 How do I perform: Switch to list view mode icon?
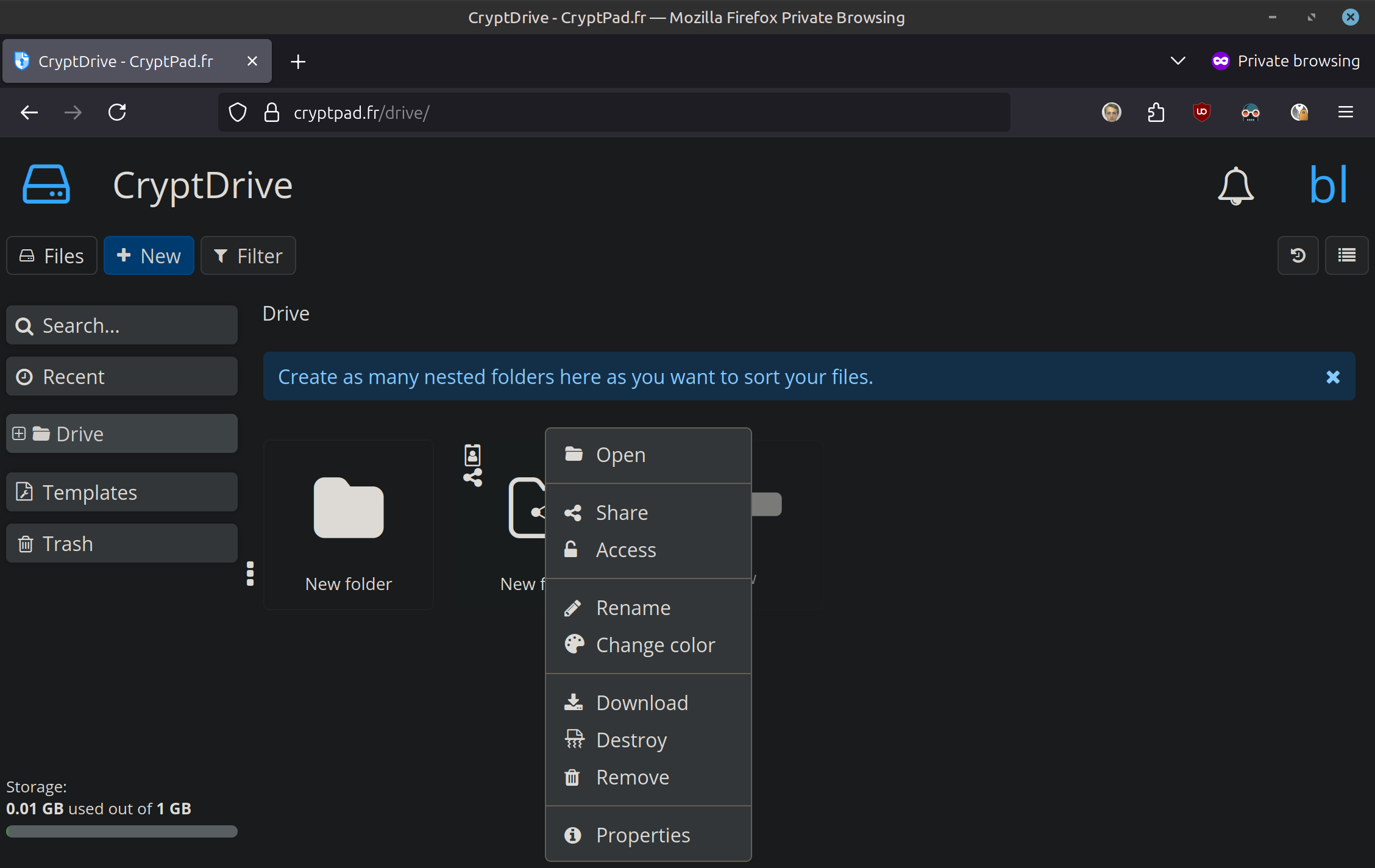coord(1346,255)
